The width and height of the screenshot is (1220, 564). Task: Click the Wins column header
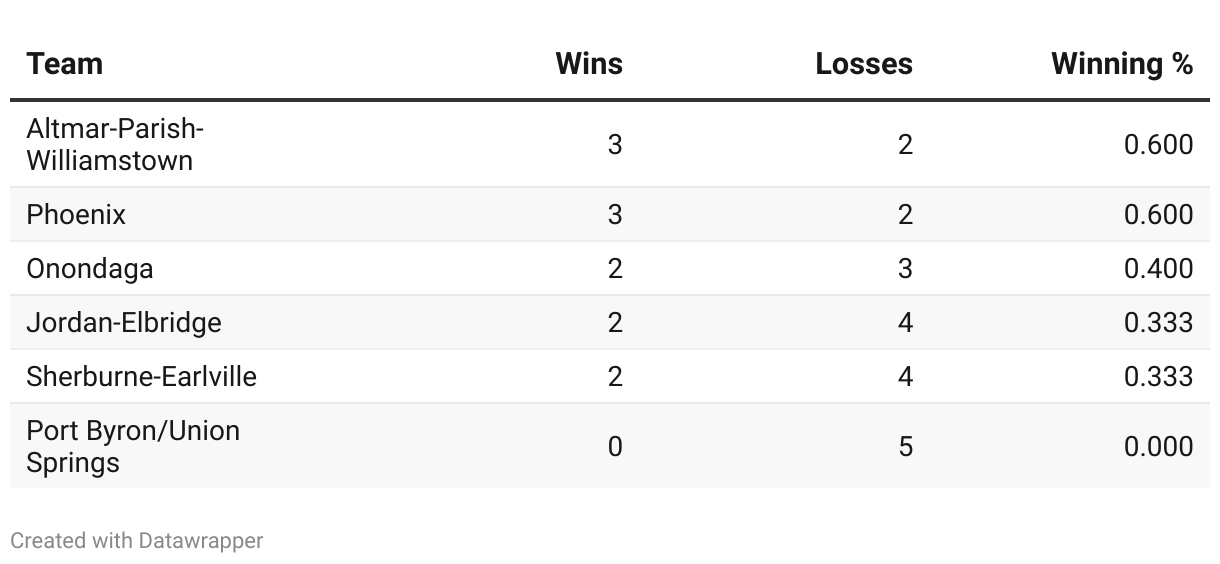(589, 64)
